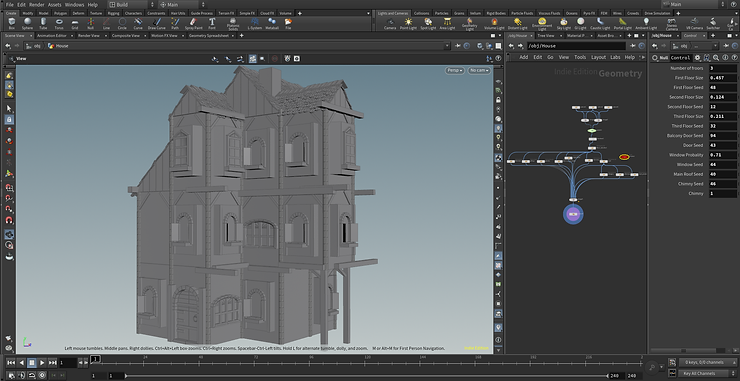
Task: Click the Layout menu in network editor
Action: pos(598,57)
